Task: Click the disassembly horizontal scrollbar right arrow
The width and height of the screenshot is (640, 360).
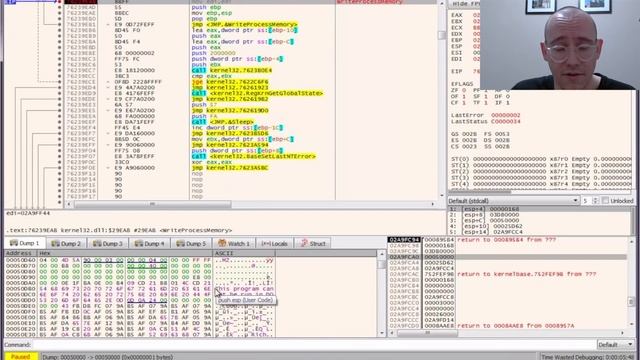Action: (x=433, y=204)
